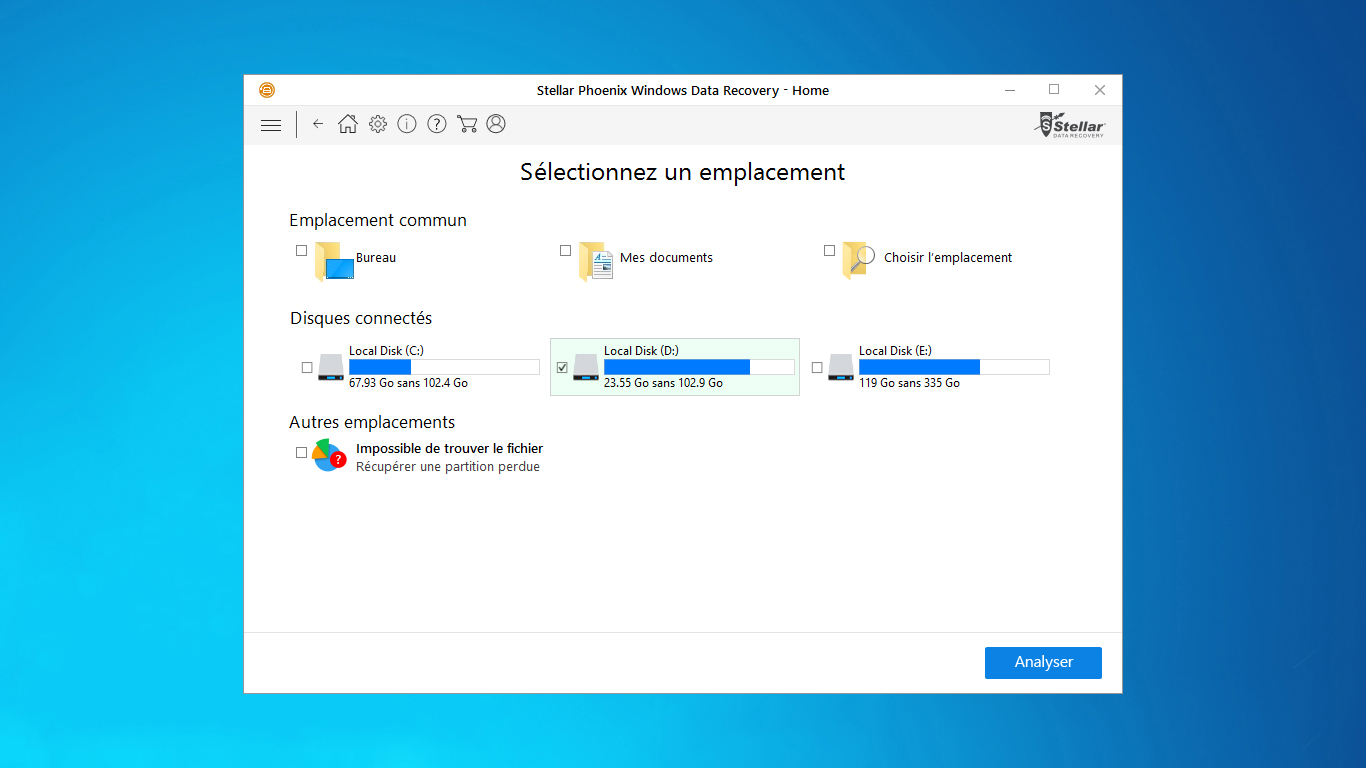This screenshot has width=1366, height=768.
Task: Click the Local Disk (C:) usage bar
Action: click(444, 367)
